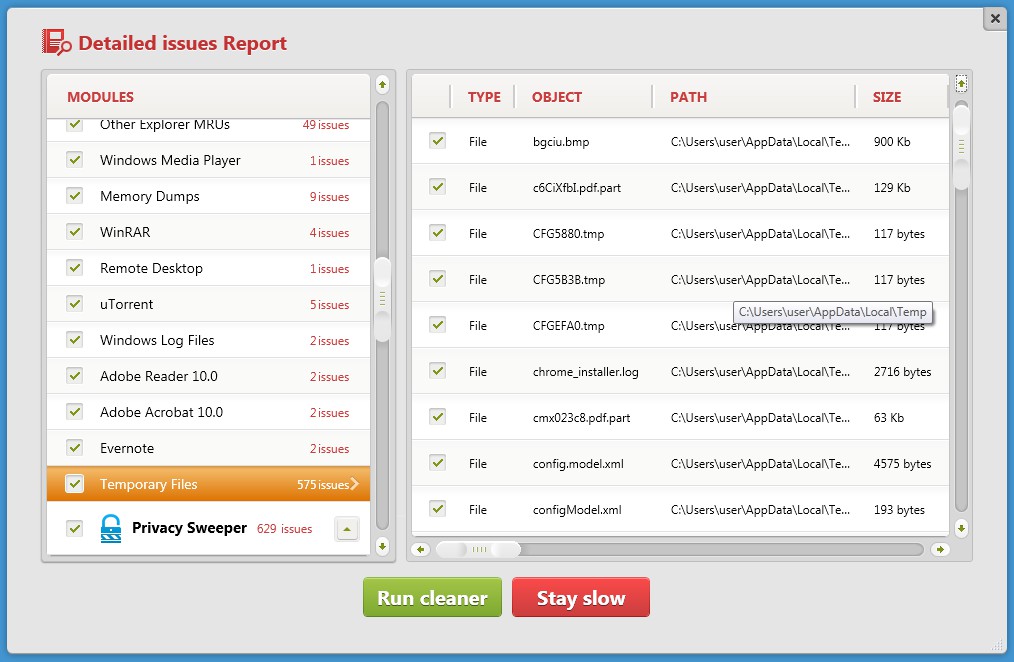
Task: Close the report dialog with X
Action: click(x=995, y=19)
